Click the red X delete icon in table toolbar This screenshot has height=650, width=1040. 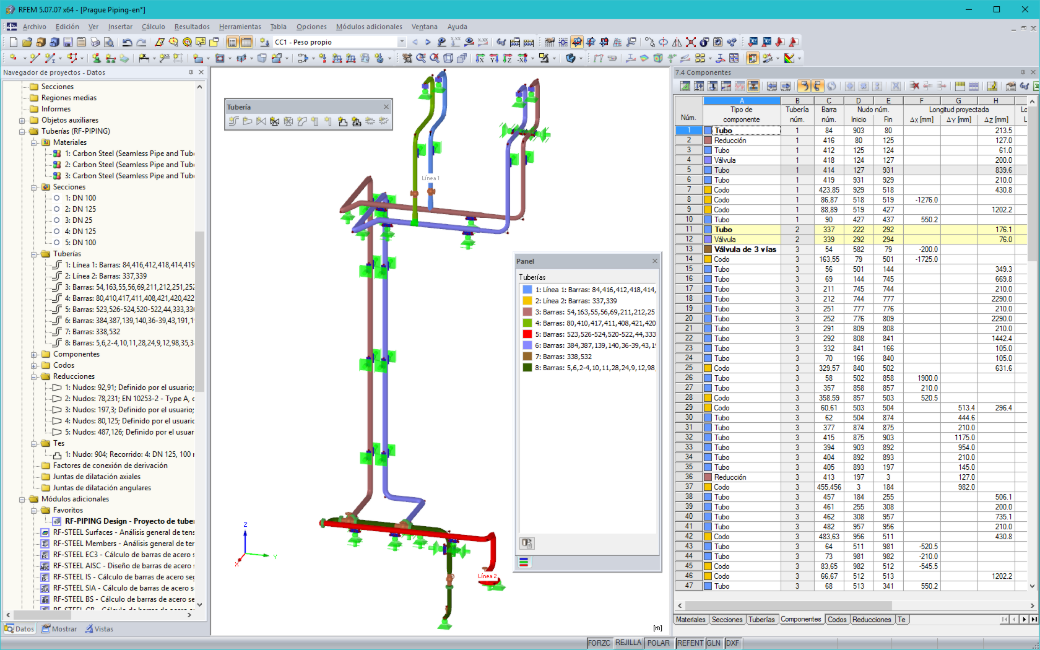[x=914, y=86]
